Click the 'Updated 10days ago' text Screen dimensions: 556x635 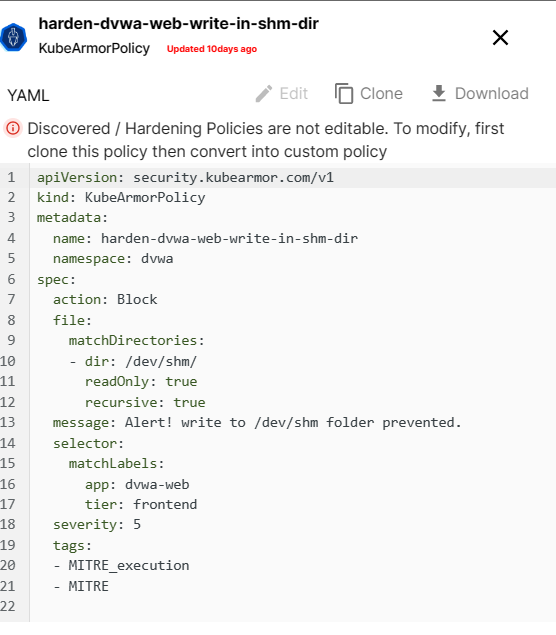(212, 49)
